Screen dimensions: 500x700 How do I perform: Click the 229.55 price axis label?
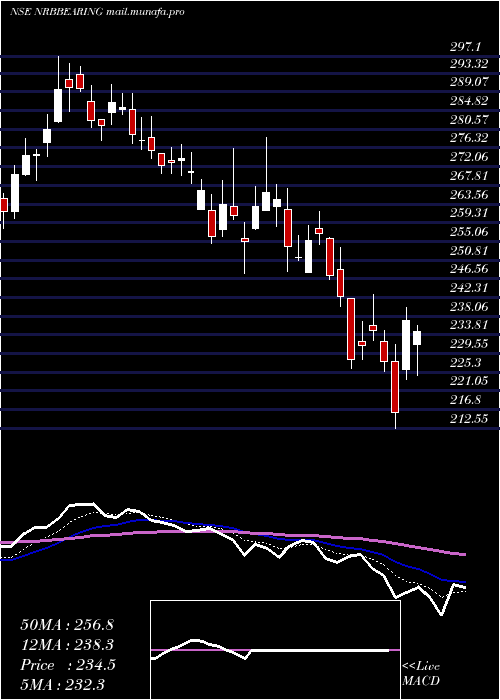[x=468, y=344]
